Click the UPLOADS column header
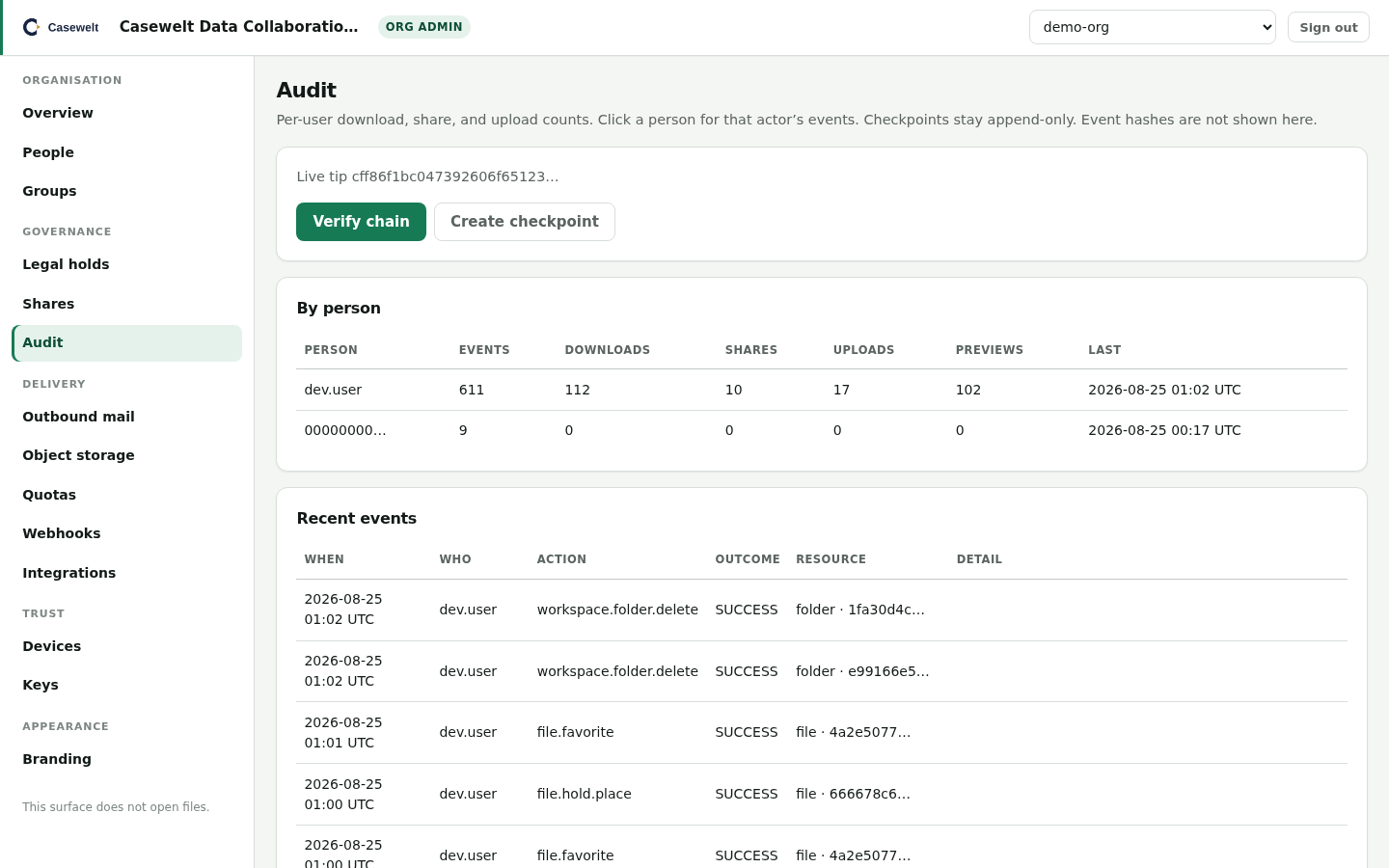 864,350
